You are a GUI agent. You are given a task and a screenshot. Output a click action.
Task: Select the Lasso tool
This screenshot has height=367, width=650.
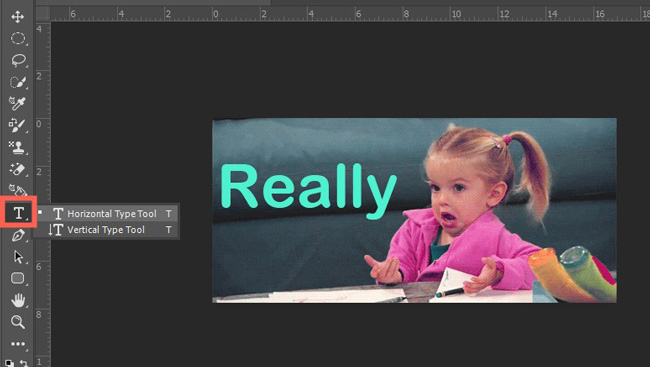coord(18,61)
